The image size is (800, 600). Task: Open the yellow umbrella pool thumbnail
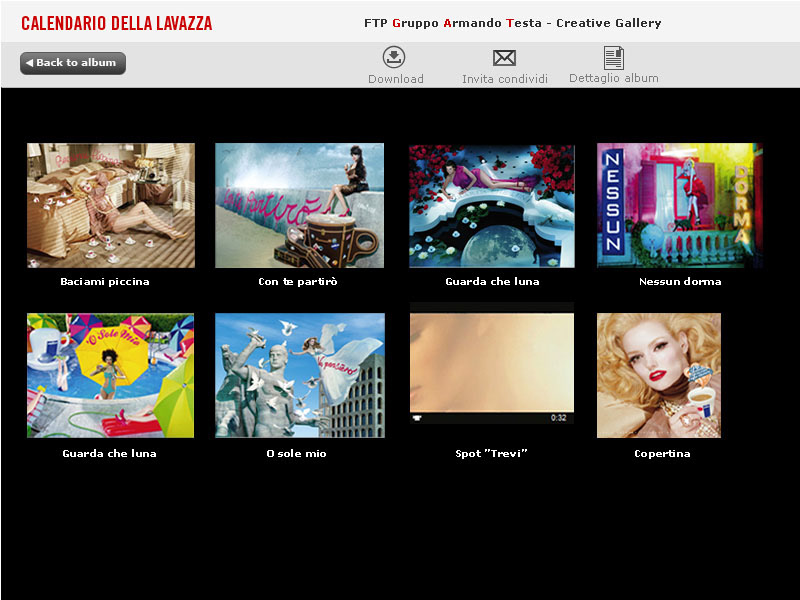pyautogui.click(x=111, y=376)
